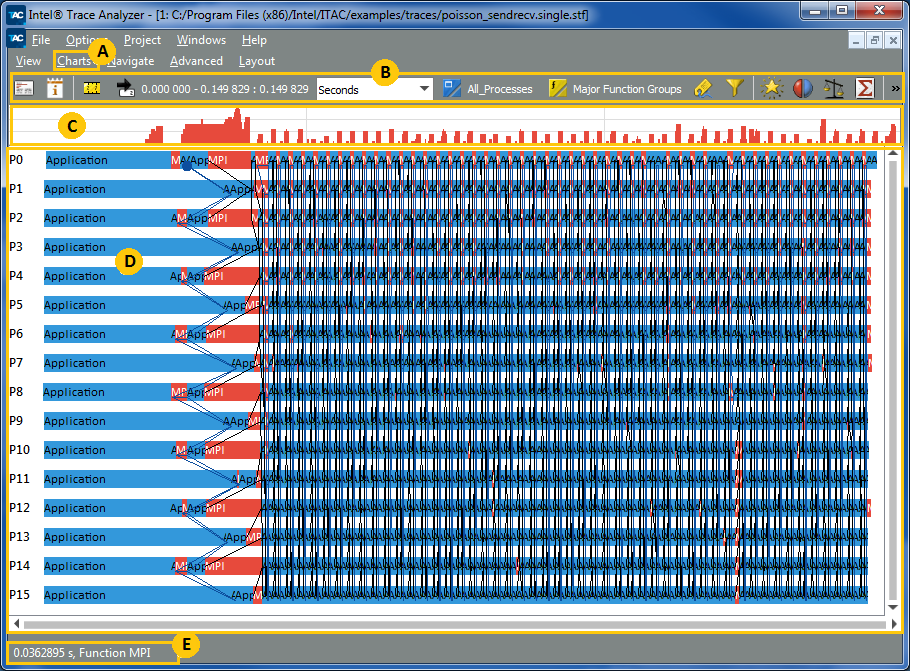Expand toolbar overflow double-arrow chevron
This screenshot has height=671, width=910.
[x=895, y=89]
